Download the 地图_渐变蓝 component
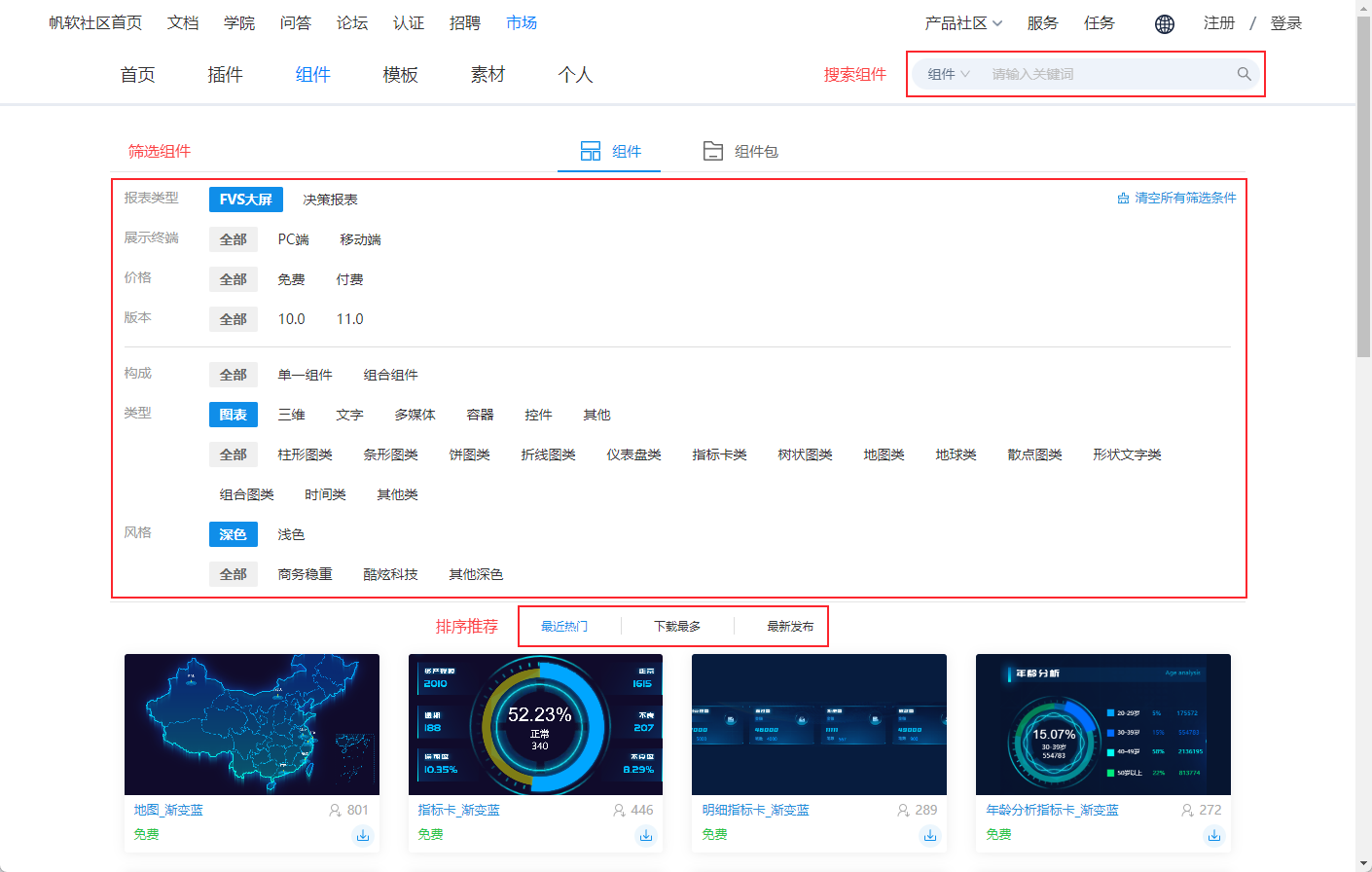The image size is (1372, 872). (363, 835)
